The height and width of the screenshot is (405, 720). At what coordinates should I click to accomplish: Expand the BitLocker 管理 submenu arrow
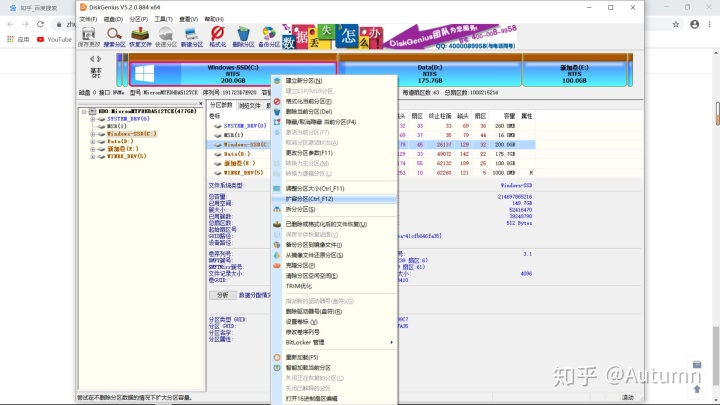(391, 343)
